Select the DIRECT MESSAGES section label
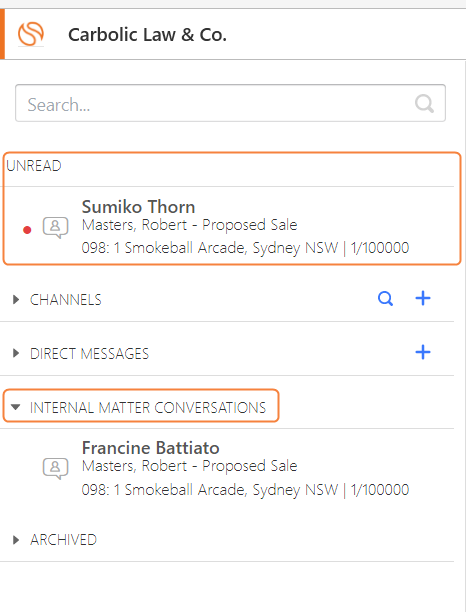466x612 pixels. pyautogui.click(x=89, y=354)
